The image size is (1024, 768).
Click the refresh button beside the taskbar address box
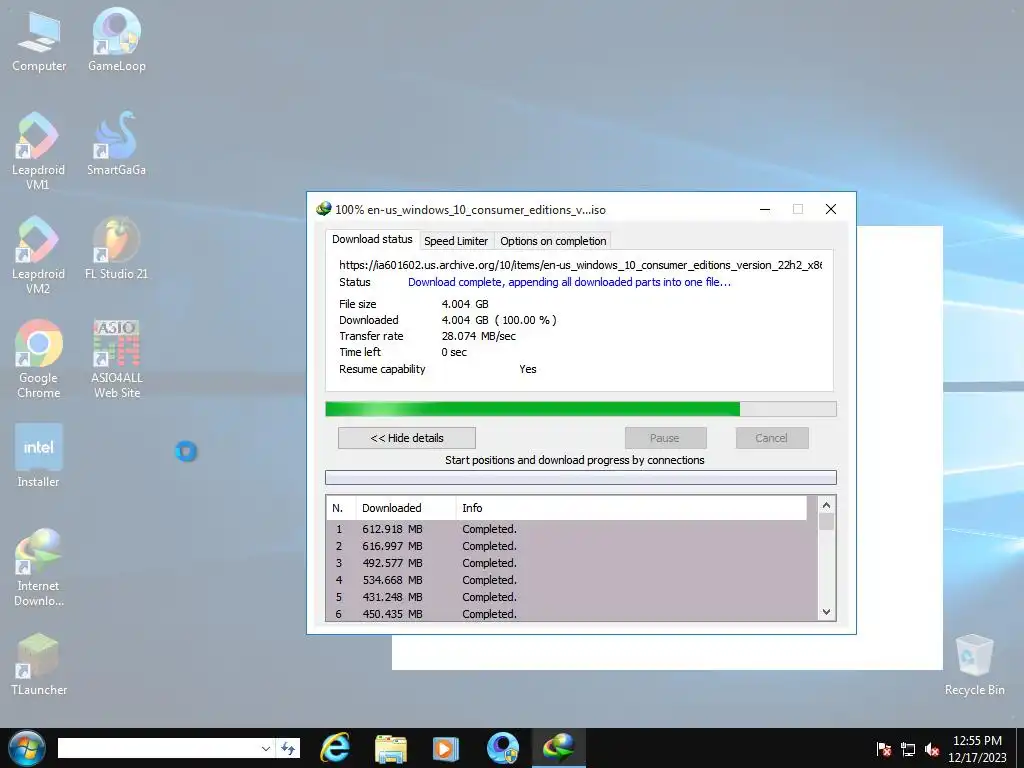[288, 748]
